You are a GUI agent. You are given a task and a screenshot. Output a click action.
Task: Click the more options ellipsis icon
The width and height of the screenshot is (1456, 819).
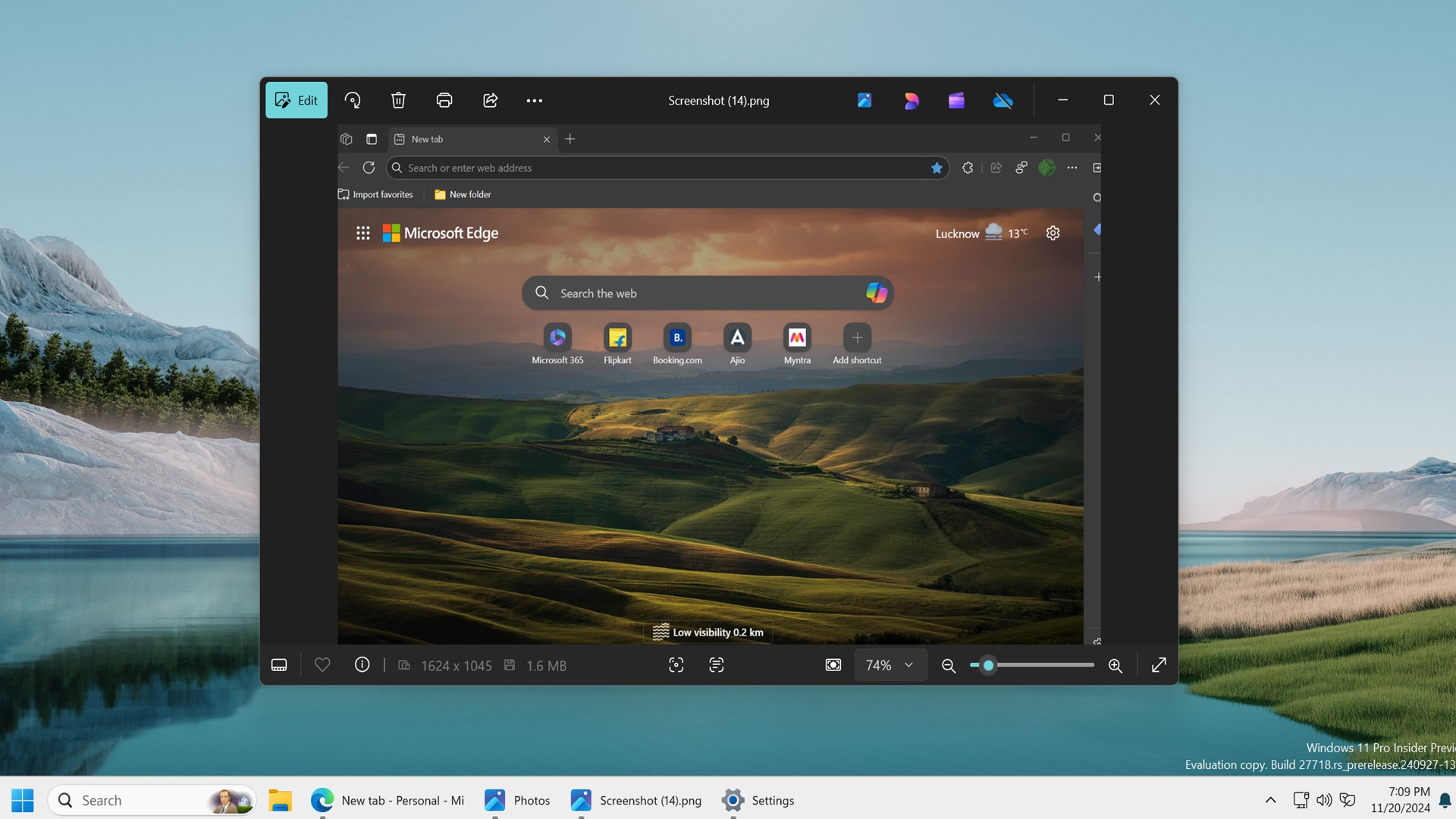tap(534, 99)
